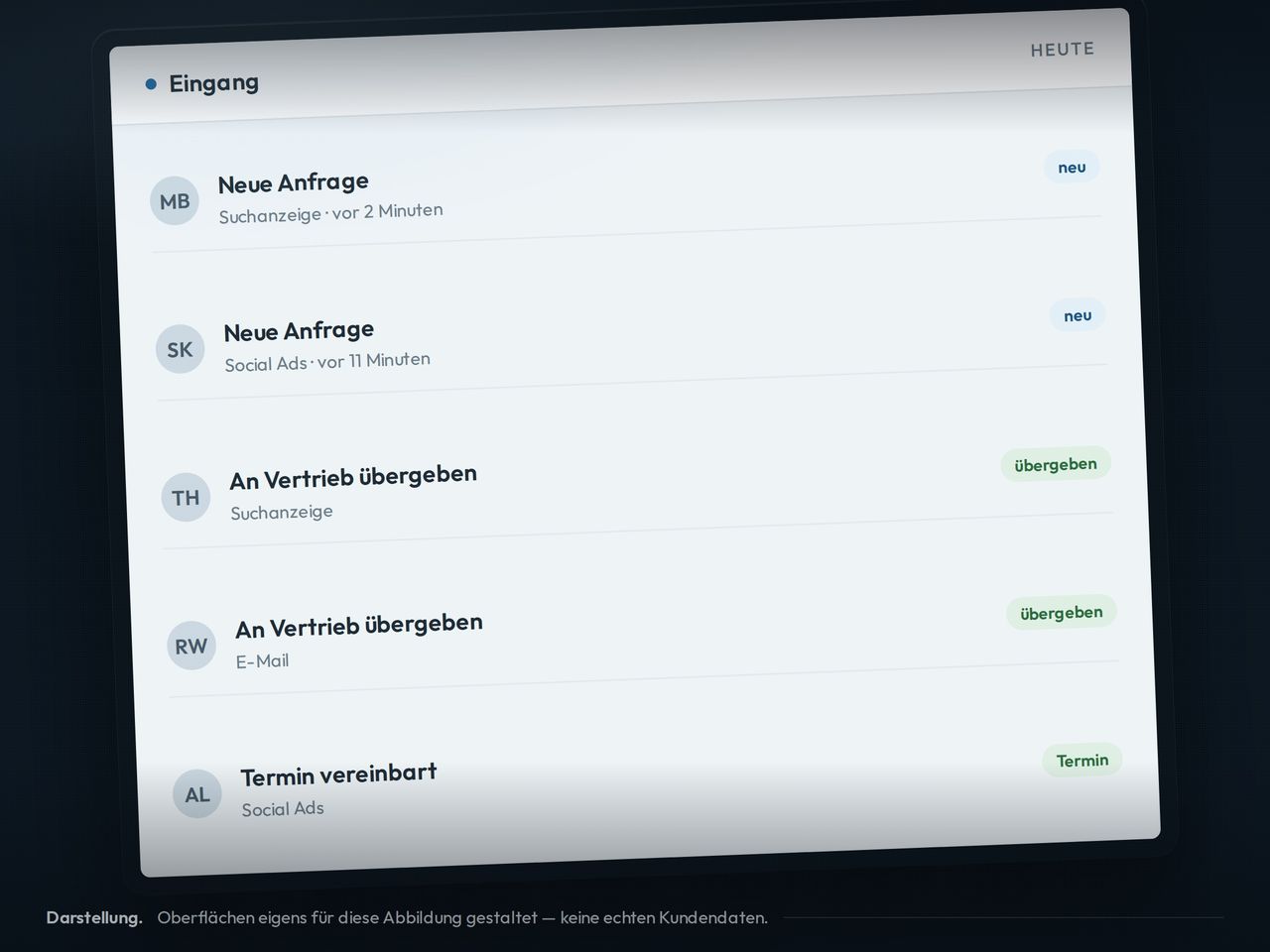Select the HEUTE label in header
The height and width of the screenshot is (952, 1270).
(1063, 50)
